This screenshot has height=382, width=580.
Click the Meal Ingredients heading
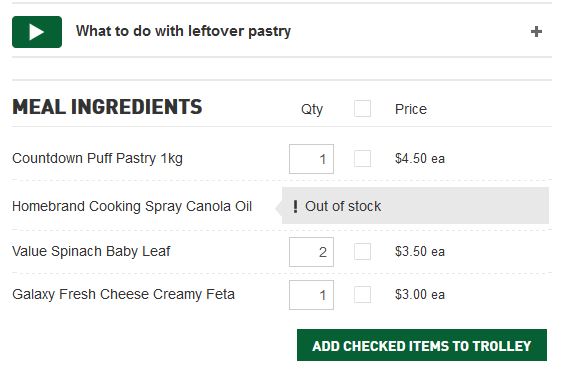point(107,107)
